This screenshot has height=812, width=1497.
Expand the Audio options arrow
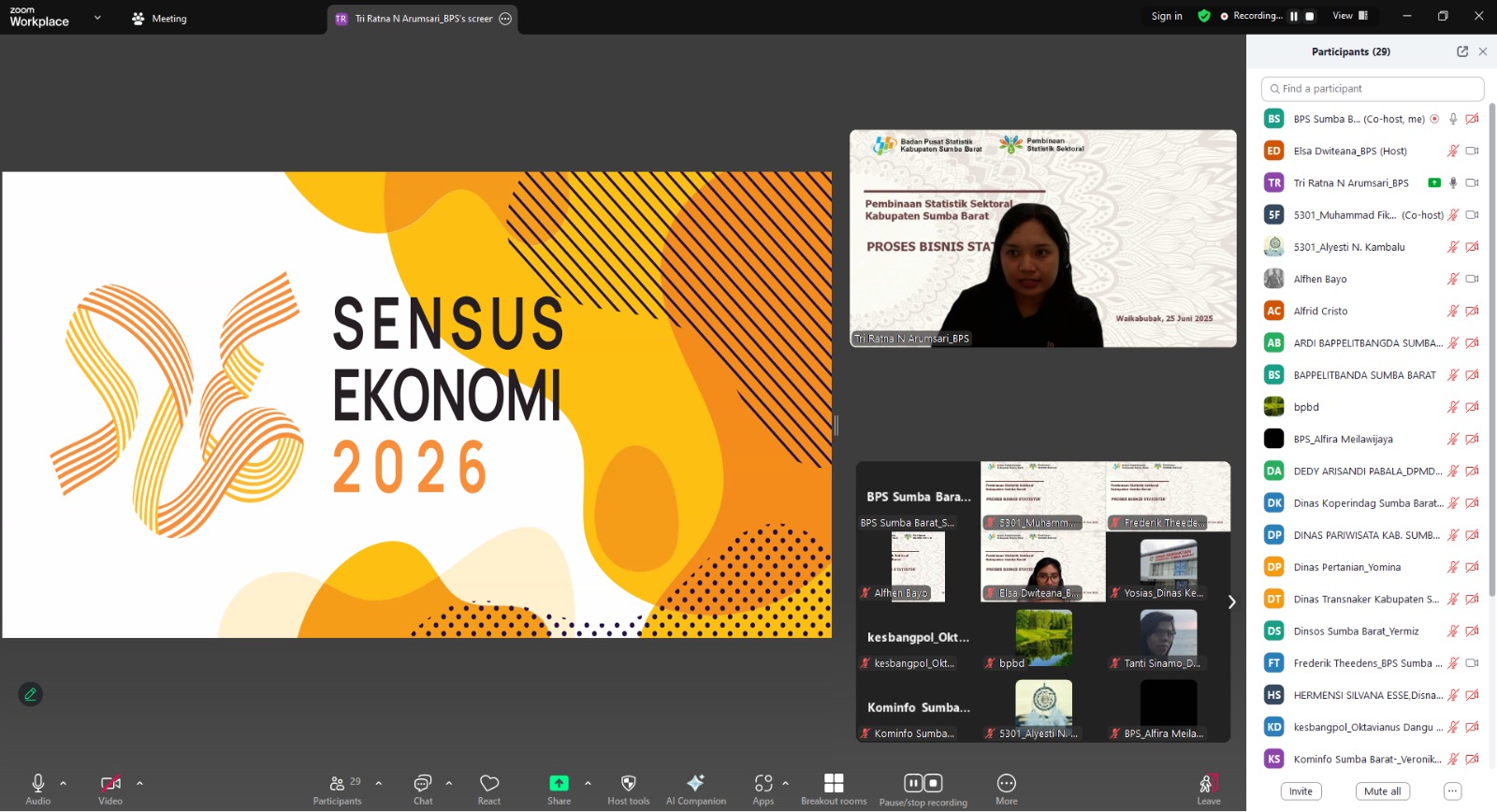click(x=64, y=783)
